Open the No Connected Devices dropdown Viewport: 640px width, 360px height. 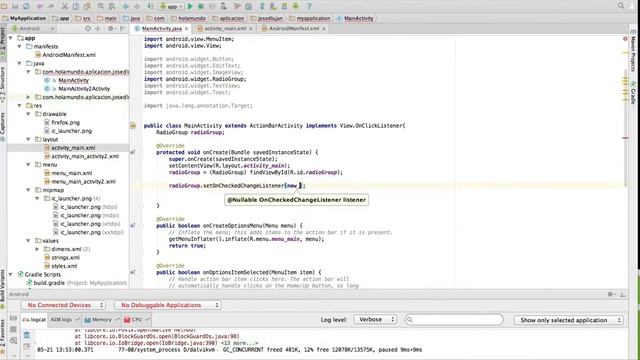coord(64,305)
